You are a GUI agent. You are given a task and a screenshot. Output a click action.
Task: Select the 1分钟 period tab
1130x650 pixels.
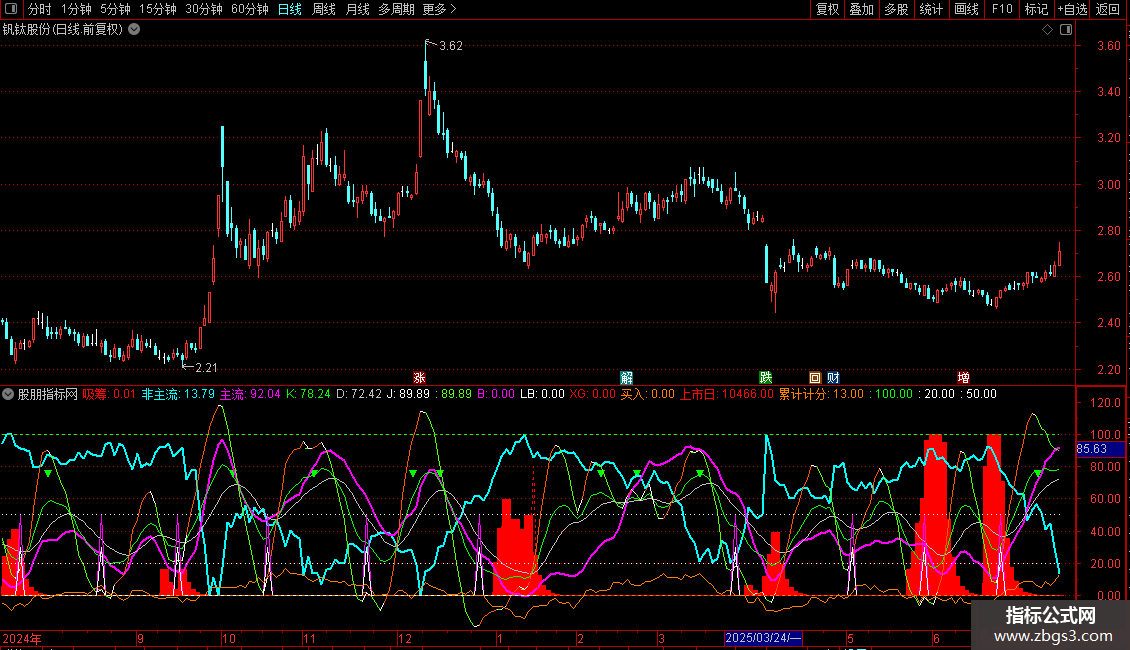click(76, 9)
